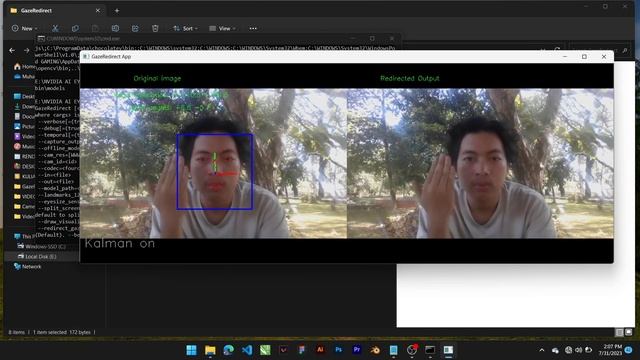640x360 pixels.
Task: Open Visual Studio Code from the taskbar
Action: pos(247,350)
